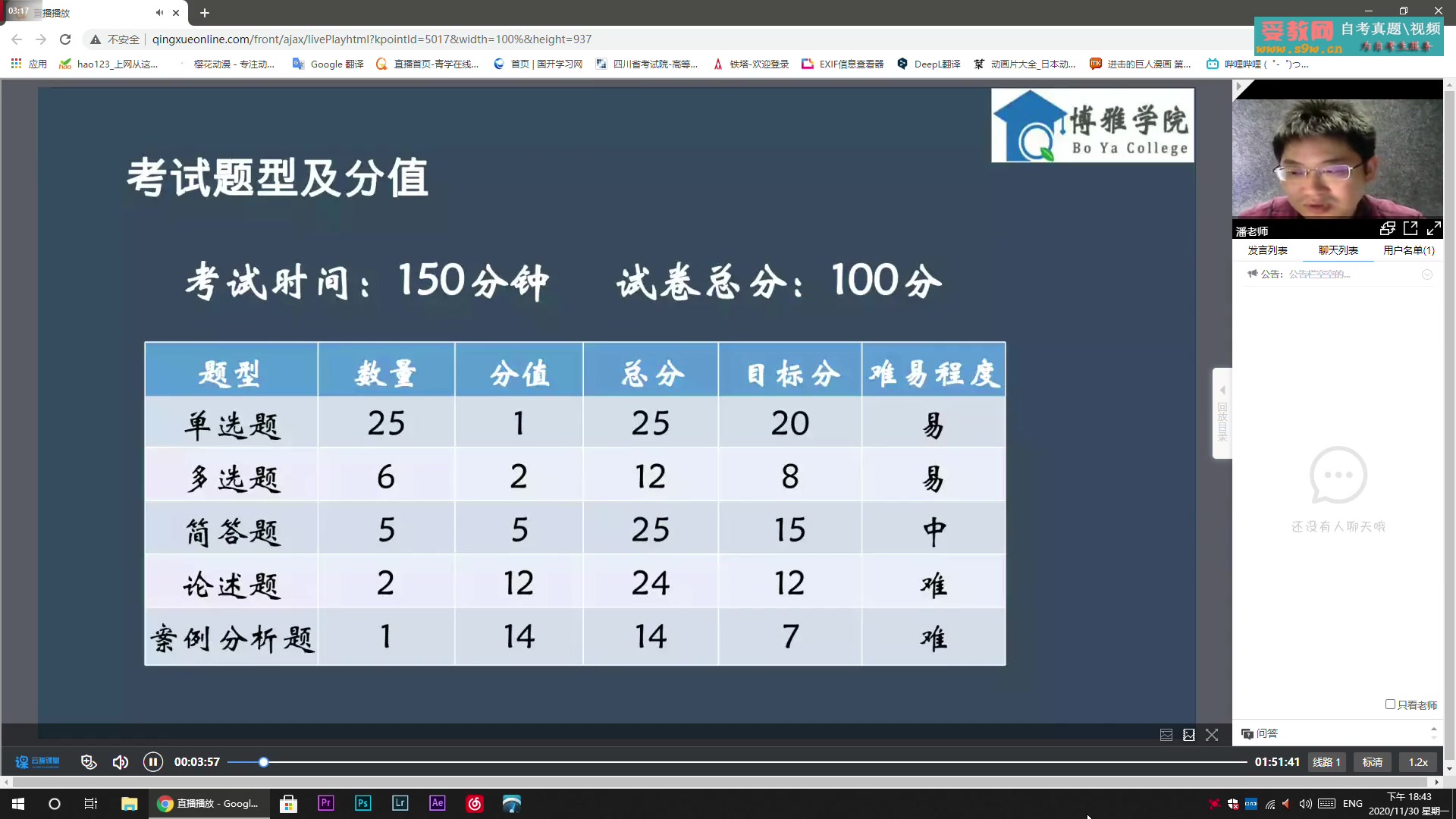
Task: Fullscreen the teacher webcam feed
Action: click(x=1435, y=227)
